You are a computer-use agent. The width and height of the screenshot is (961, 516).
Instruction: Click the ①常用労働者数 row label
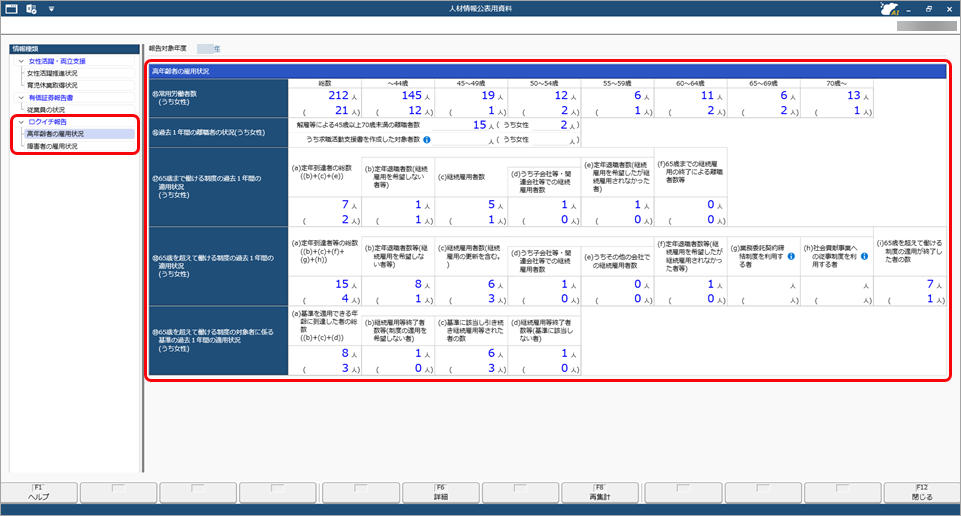[218, 98]
